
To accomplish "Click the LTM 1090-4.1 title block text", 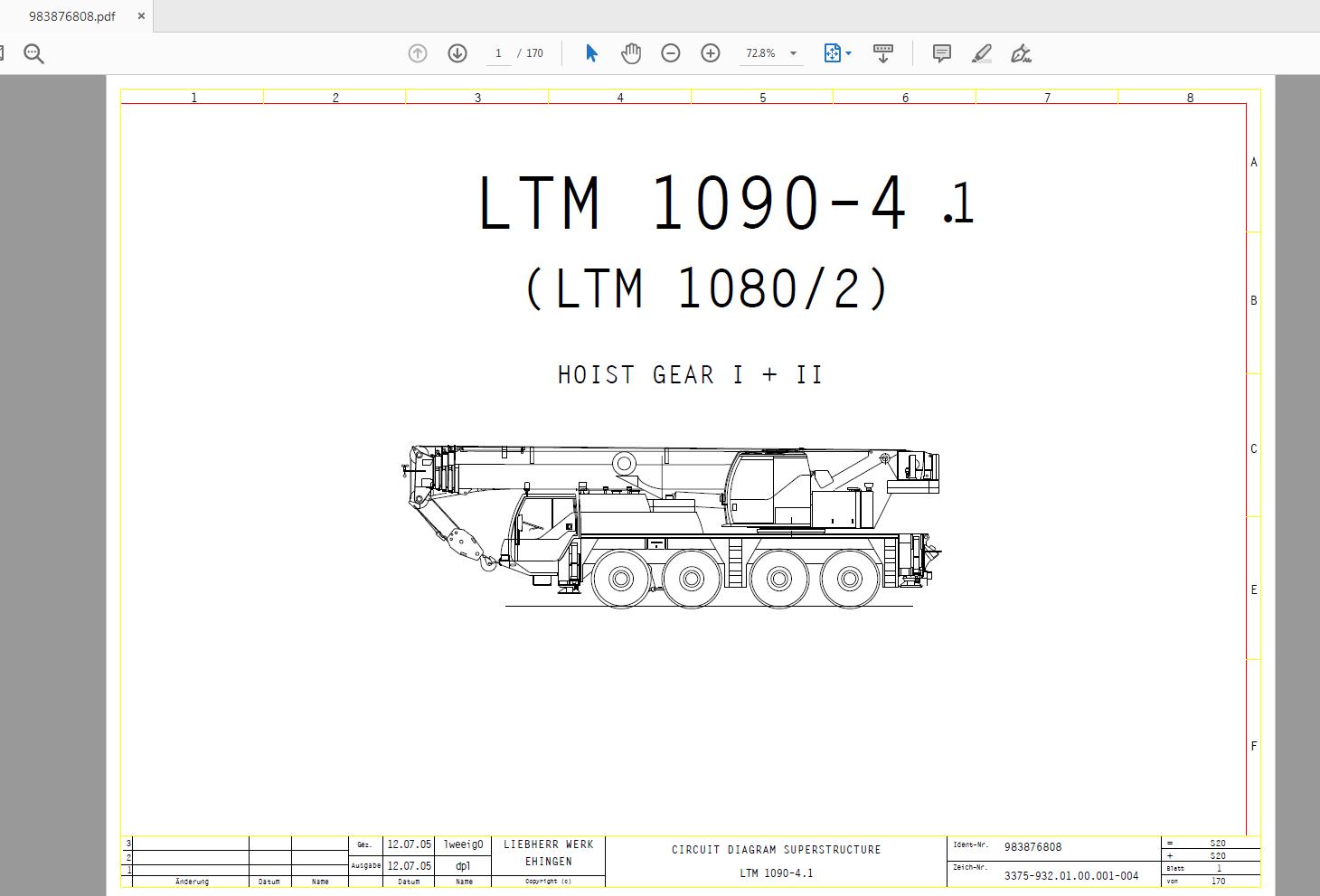I will (776, 872).
